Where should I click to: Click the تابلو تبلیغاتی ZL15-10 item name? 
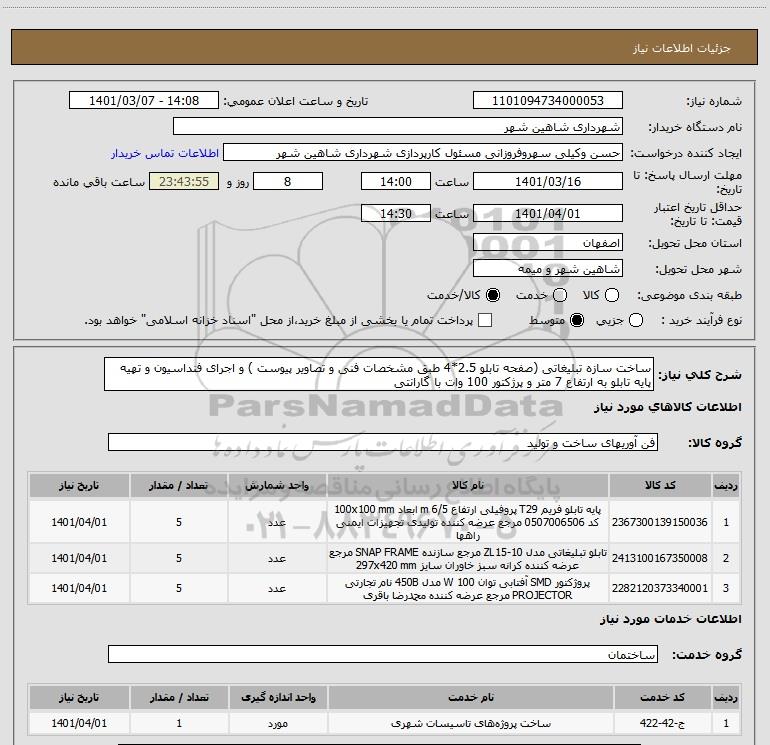(468, 558)
